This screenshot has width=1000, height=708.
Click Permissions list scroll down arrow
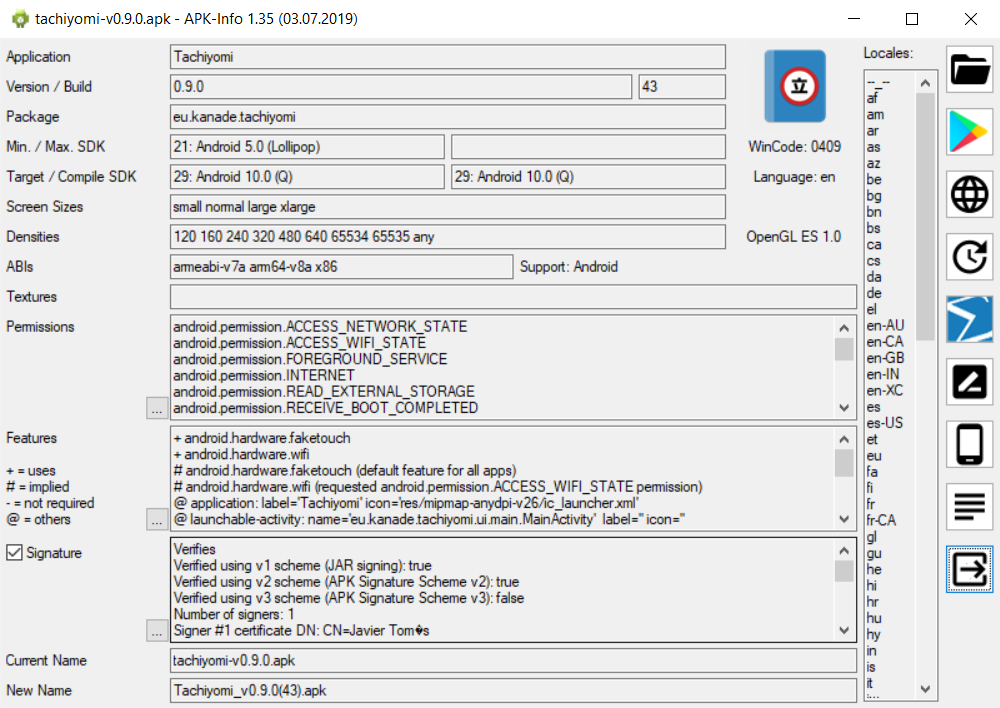pyautogui.click(x=844, y=408)
